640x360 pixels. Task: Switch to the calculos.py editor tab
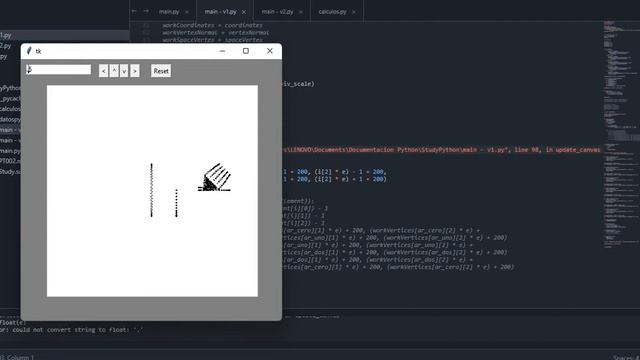point(332,12)
